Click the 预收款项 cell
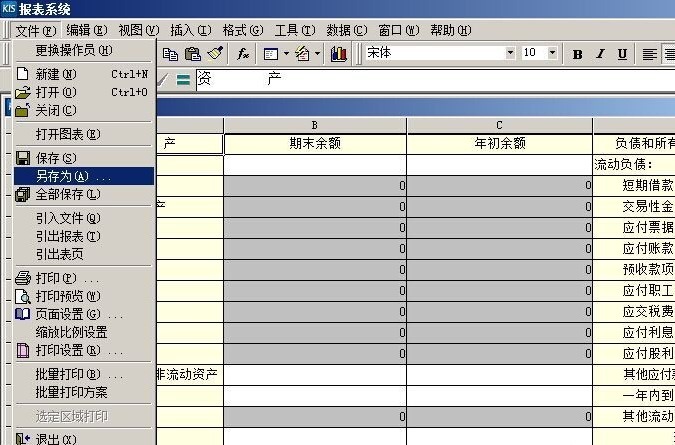The image size is (675, 445). 634,270
